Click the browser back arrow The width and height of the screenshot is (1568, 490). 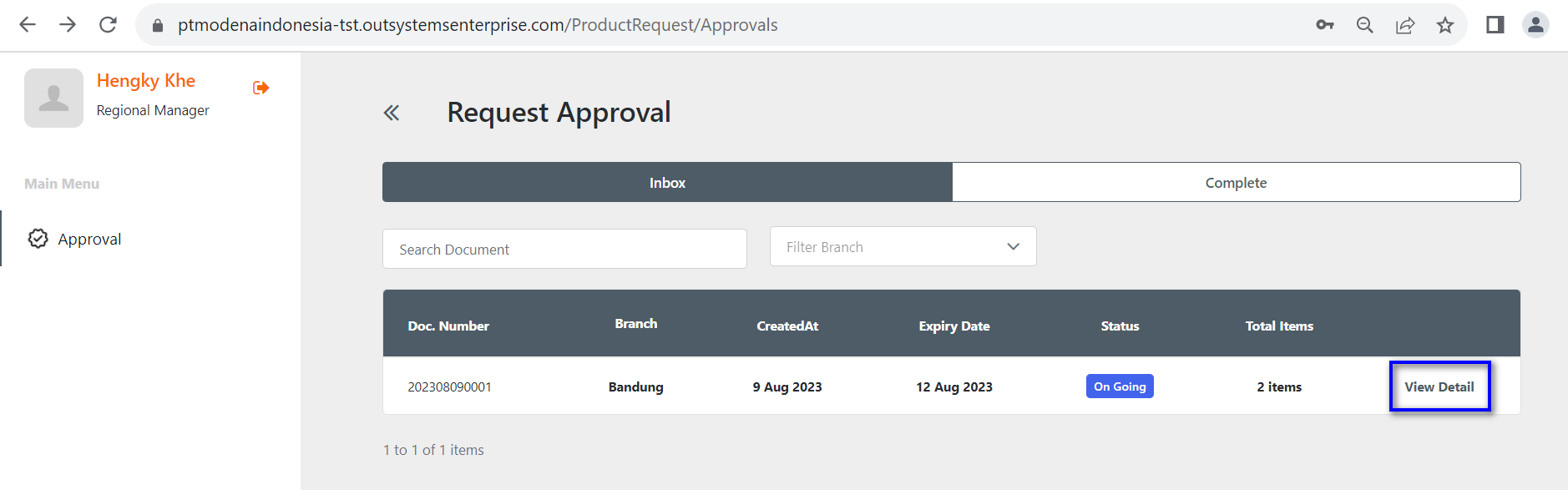(x=28, y=25)
